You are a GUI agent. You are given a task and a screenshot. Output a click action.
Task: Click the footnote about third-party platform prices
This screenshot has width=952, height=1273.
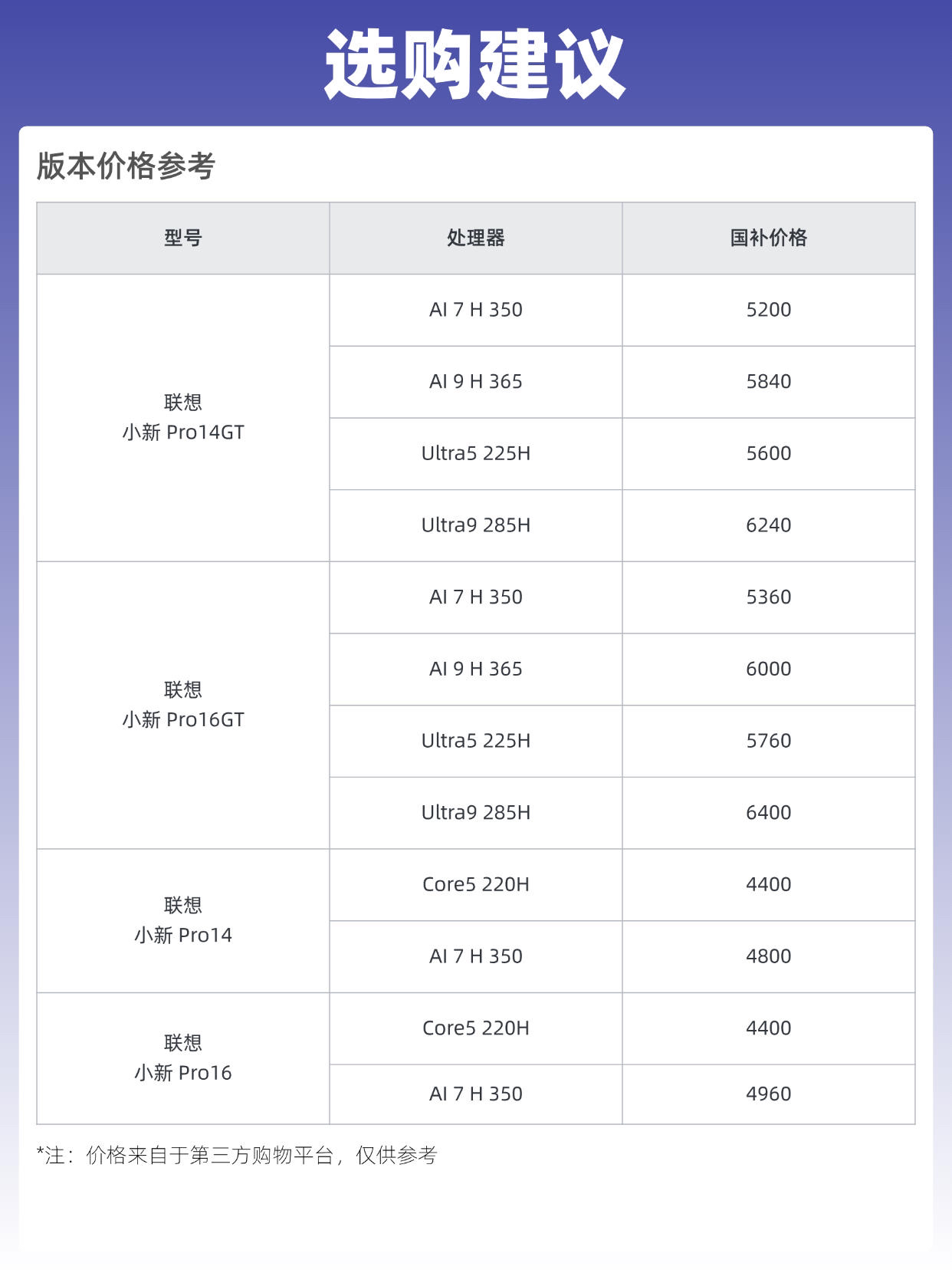coord(237,1156)
